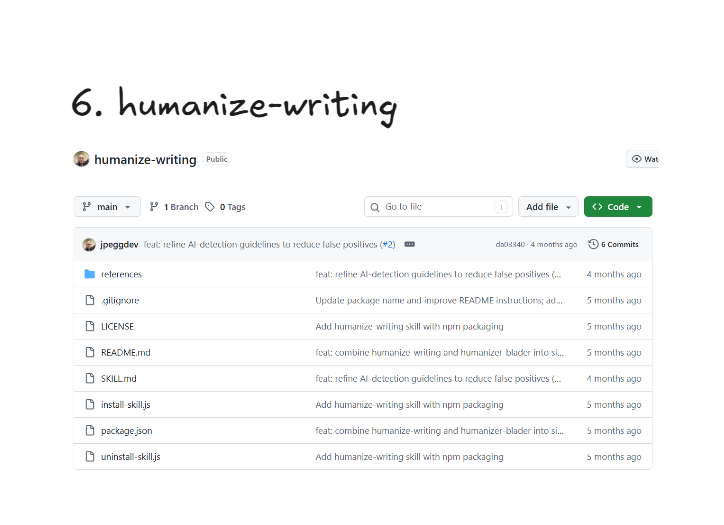Image resolution: width=724 pixels, height=525 pixels.
Task: Click the uninstall-skill.js file icon
Action: (x=90, y=456)
